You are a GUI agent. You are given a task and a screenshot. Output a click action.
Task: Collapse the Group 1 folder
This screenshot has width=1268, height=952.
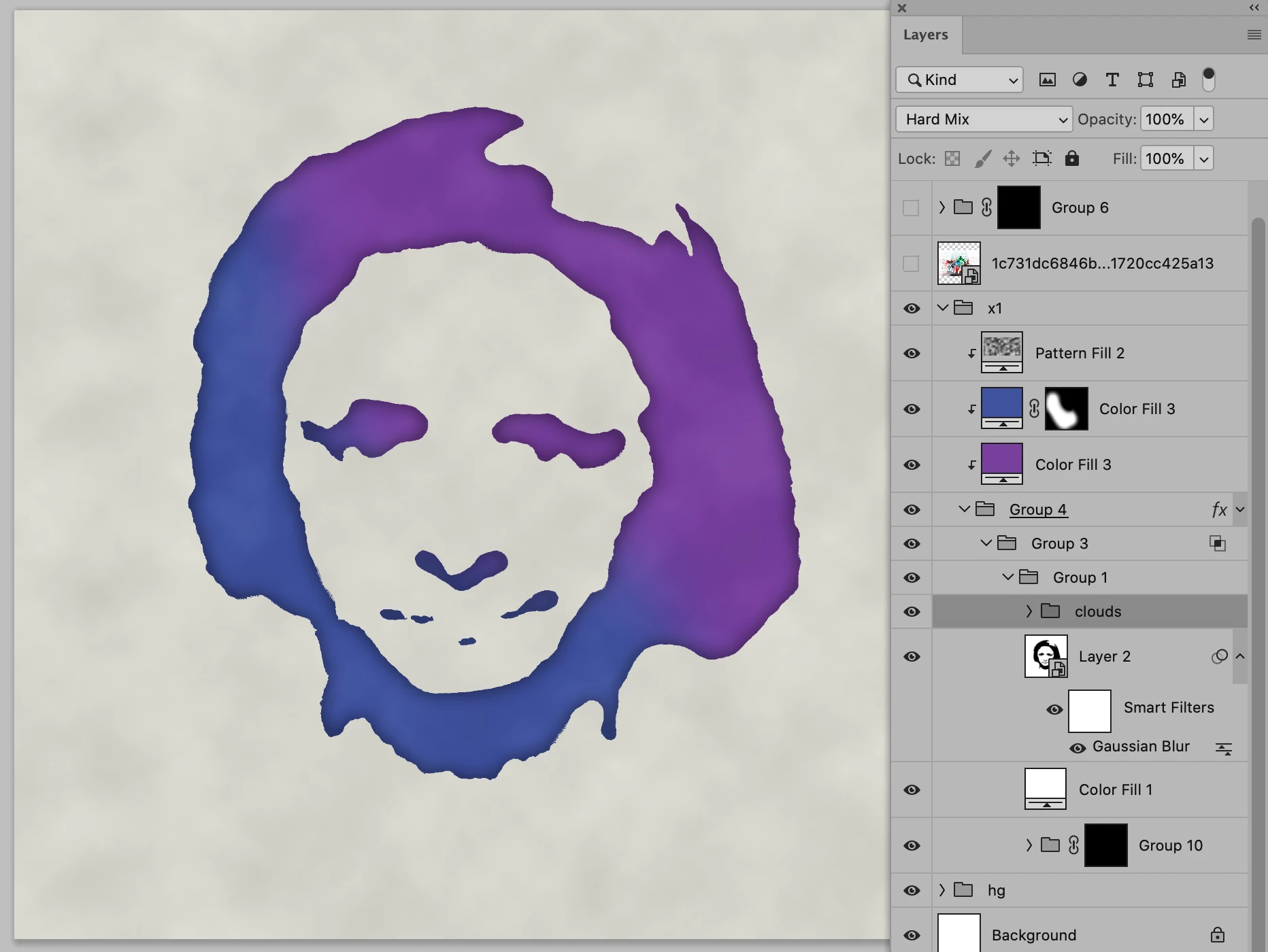[1007, 577]
